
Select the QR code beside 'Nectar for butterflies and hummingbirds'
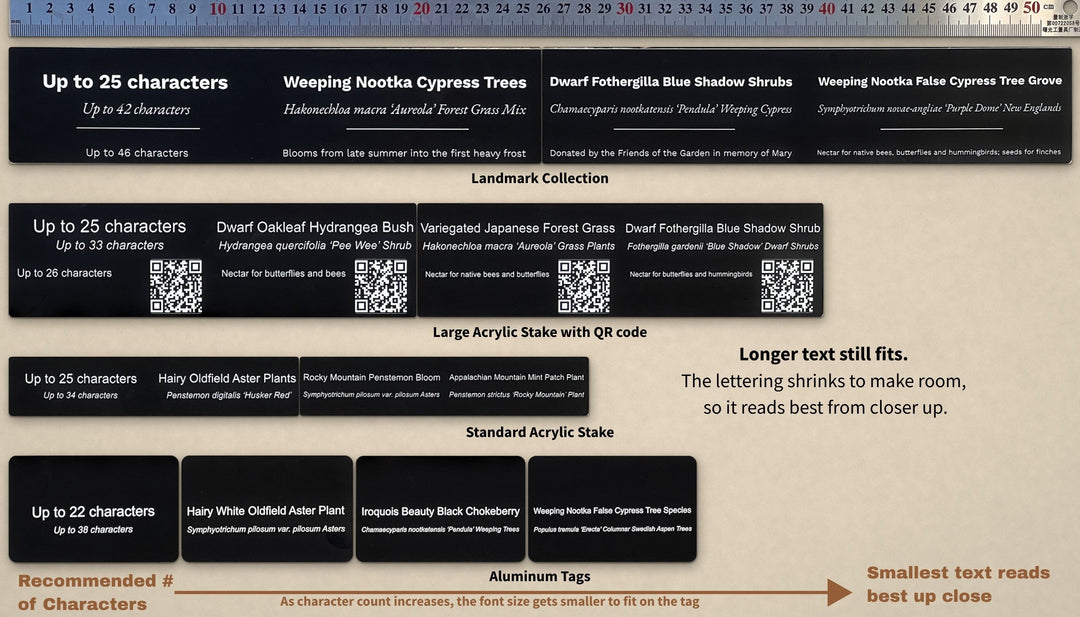787,286
